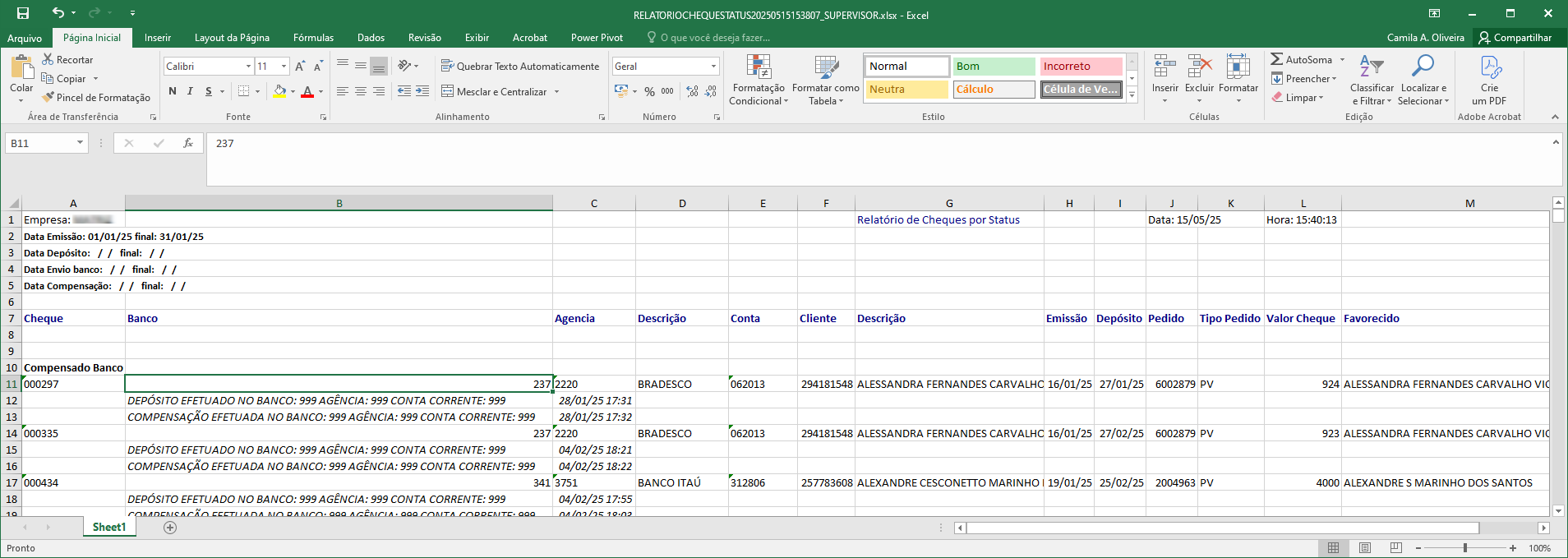Toggle Quebrar Texto Automaticamente
Viewport: 1568px width, 558px height.
pyautogui.click(x=520, y=67)
